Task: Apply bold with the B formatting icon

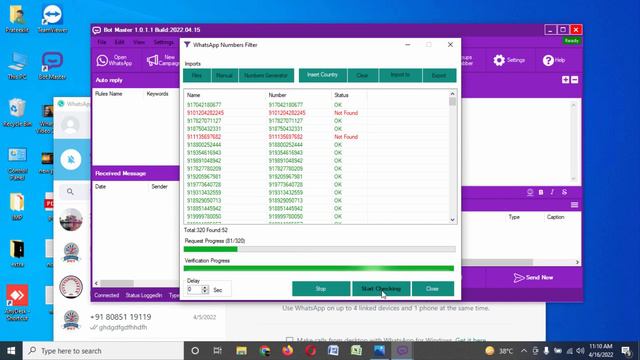Action: 541,192
